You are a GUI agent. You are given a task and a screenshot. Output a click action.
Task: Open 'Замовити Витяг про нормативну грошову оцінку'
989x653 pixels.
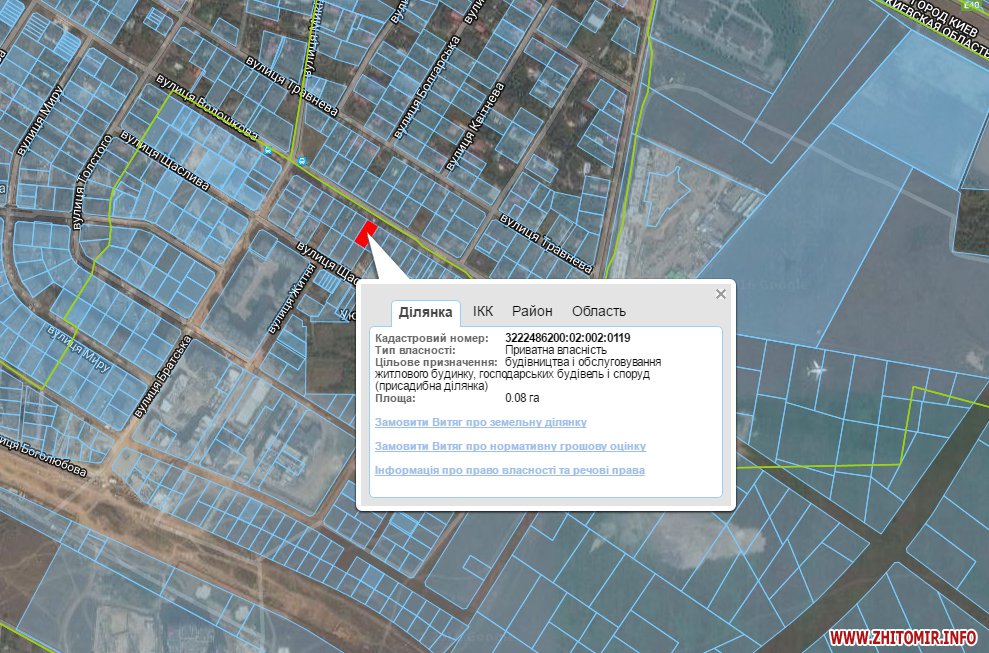coord(510,446)
